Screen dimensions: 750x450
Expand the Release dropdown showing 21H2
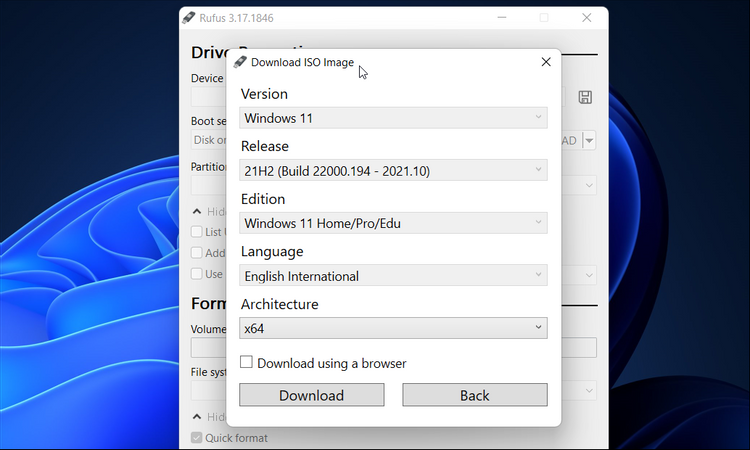point(393,171)
